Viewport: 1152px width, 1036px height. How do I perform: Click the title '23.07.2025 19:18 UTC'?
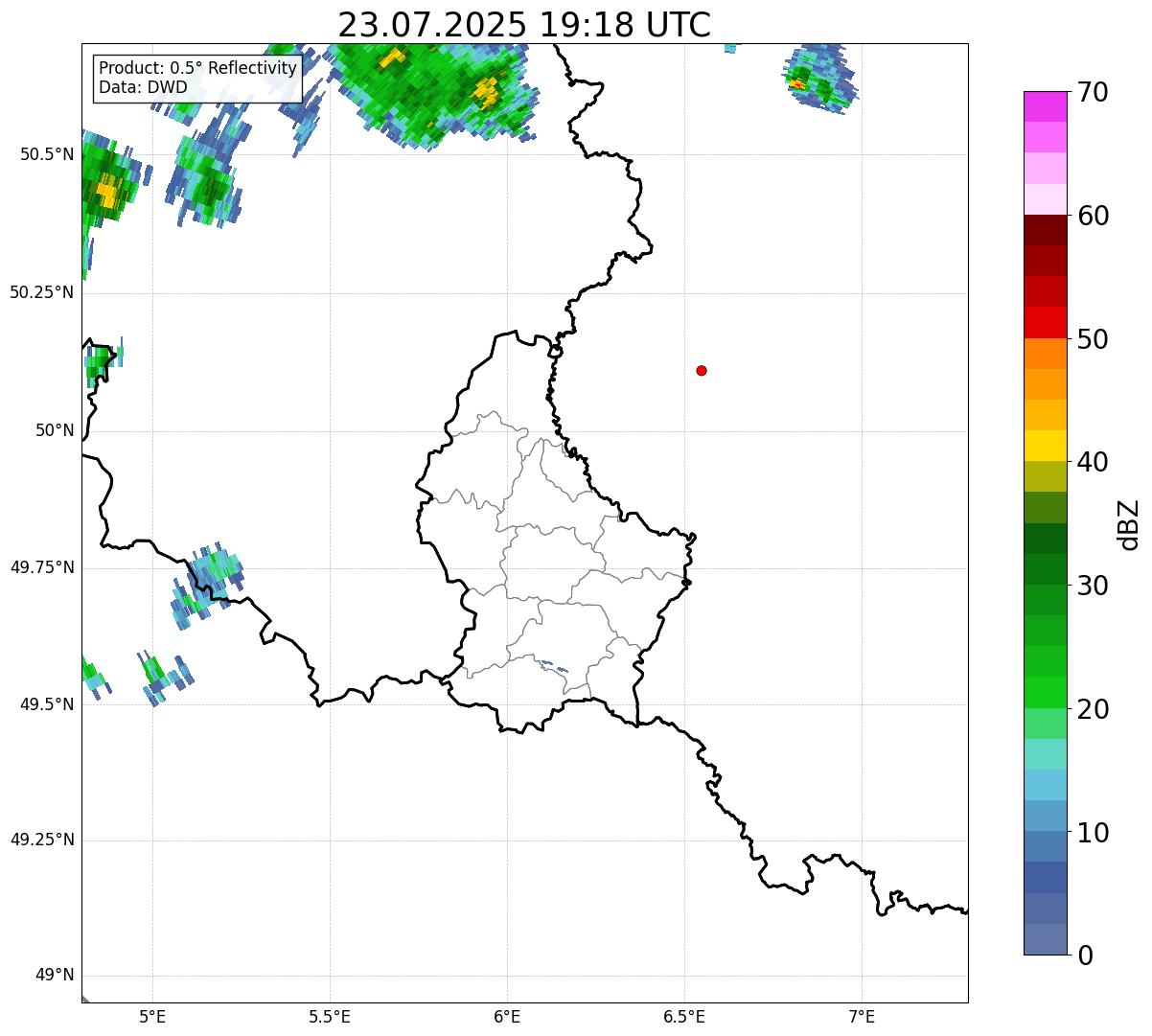pos(524,24)
